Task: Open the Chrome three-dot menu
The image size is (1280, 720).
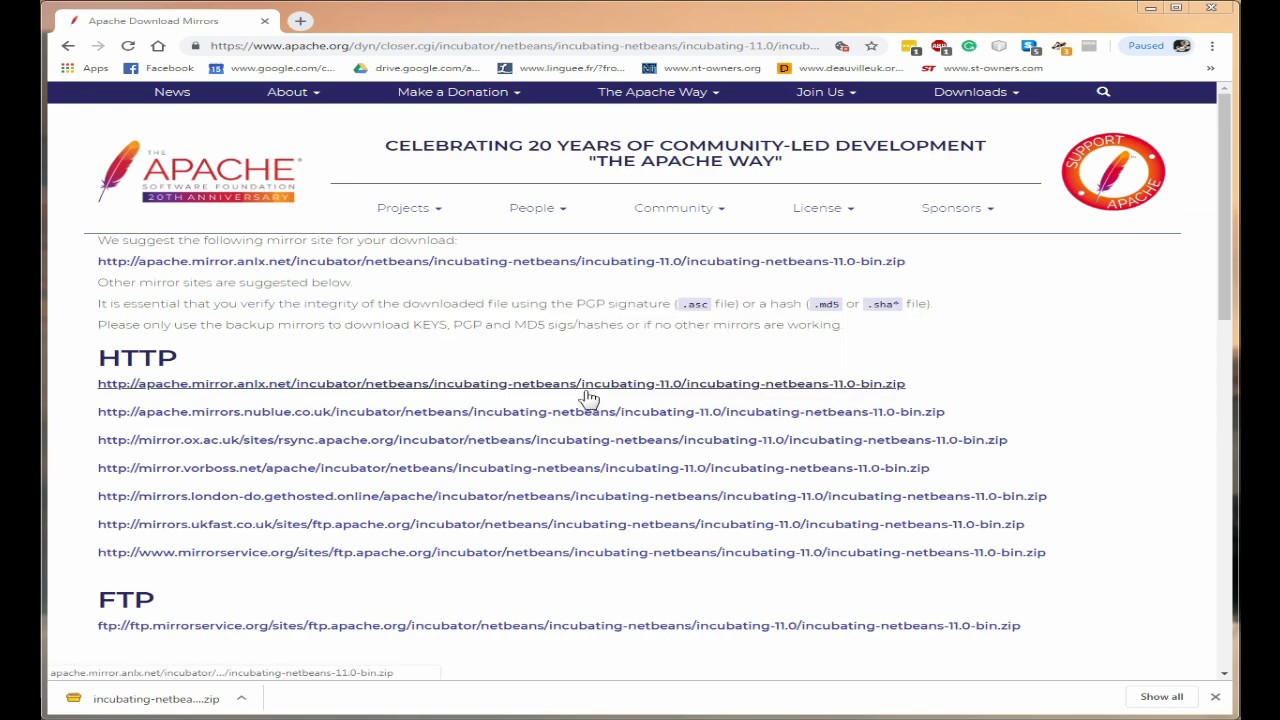Action: click(x=1212, y=46)
